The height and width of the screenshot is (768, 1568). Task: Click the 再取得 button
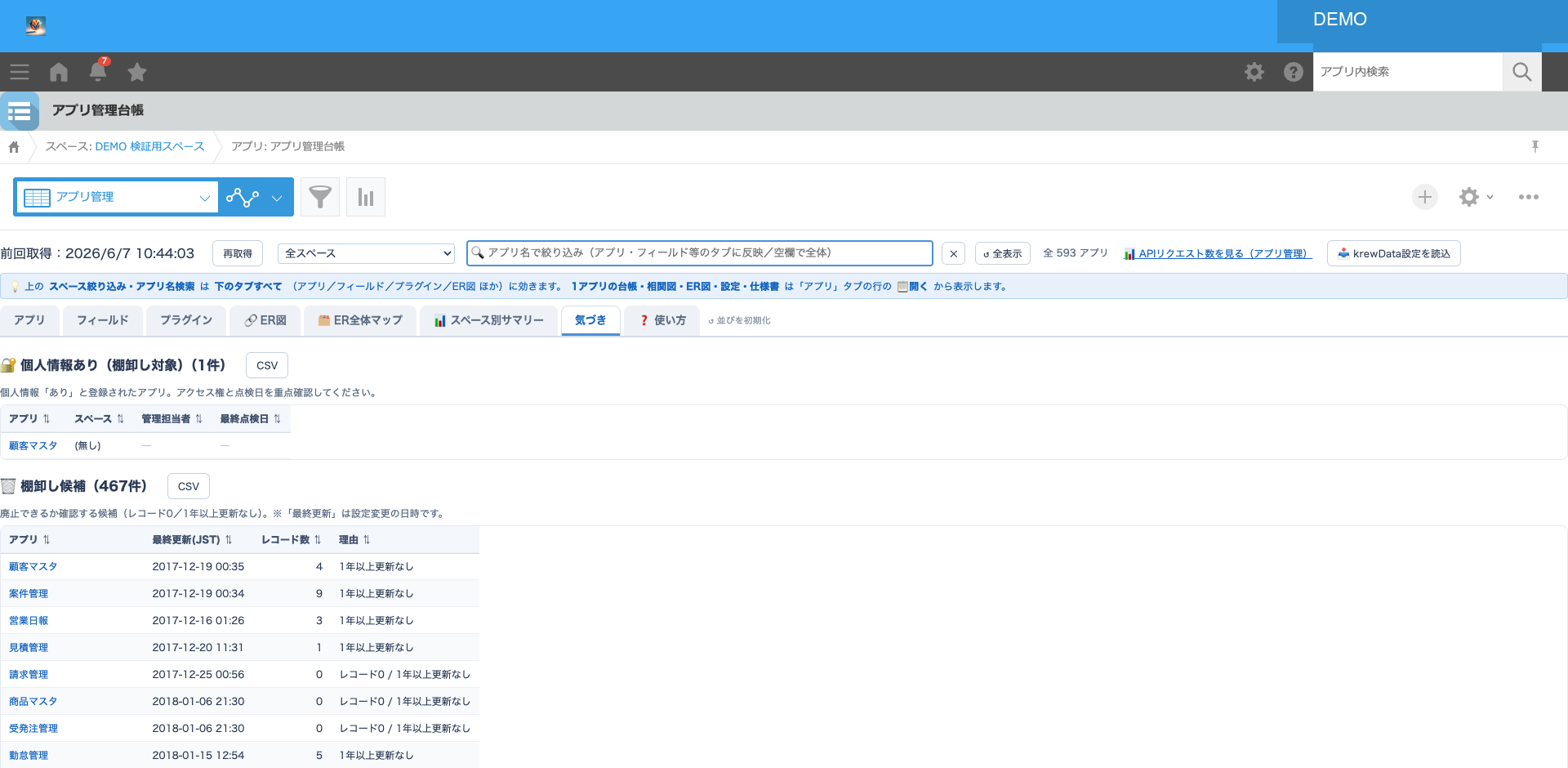pos(238,253)
